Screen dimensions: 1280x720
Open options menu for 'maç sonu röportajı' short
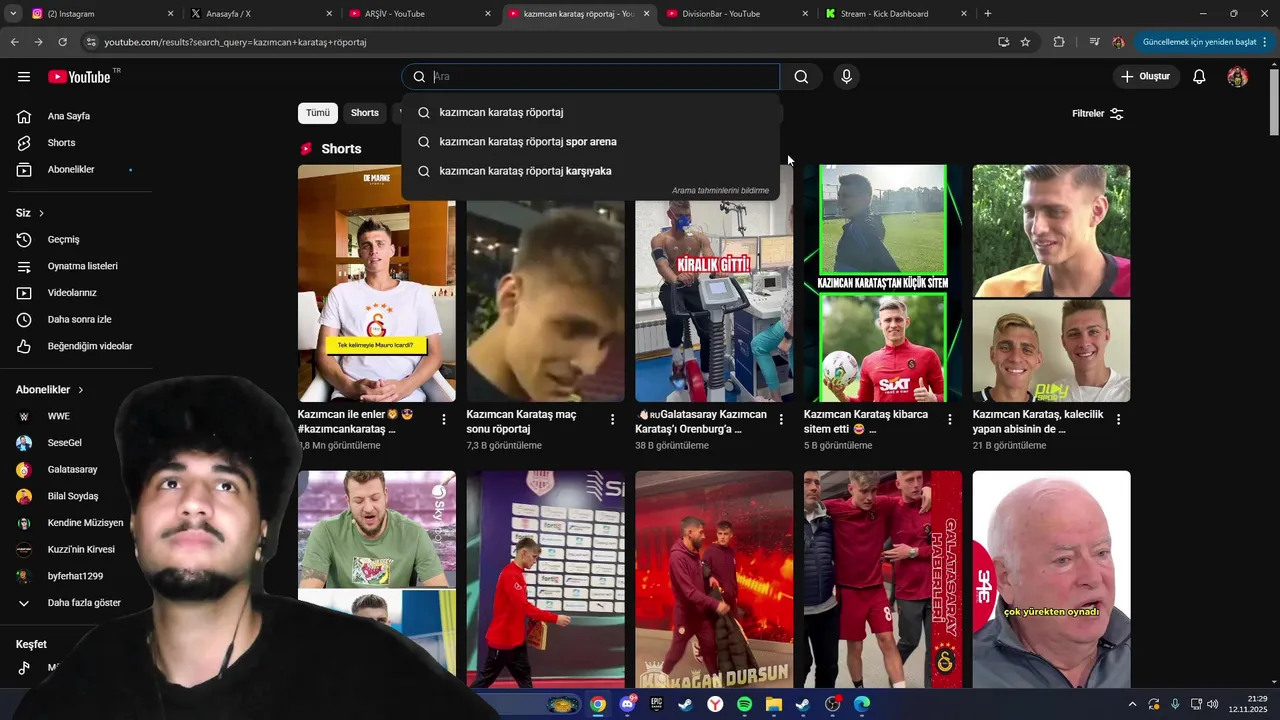[613, 420]
